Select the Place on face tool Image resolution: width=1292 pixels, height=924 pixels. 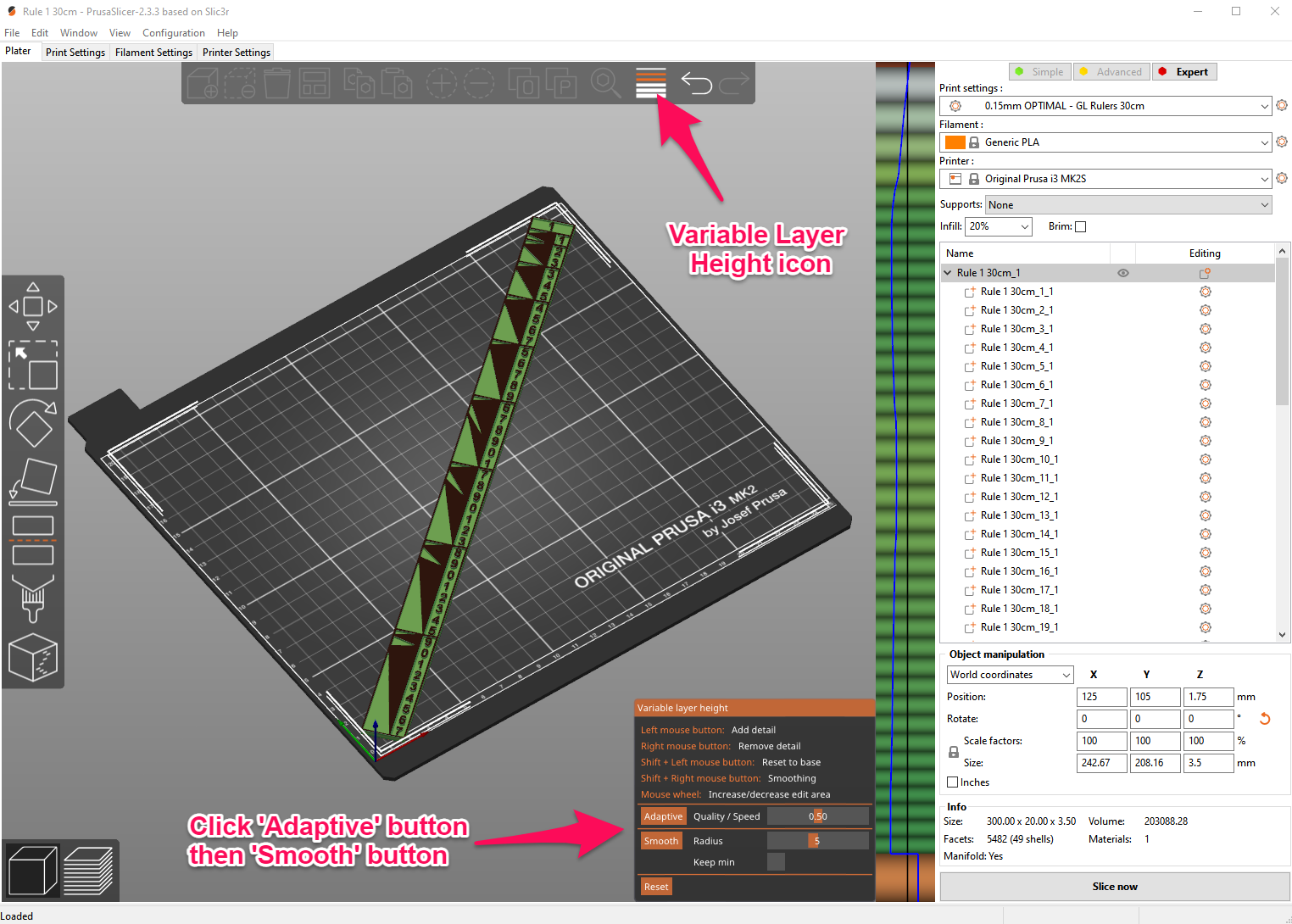click(33, 481)
